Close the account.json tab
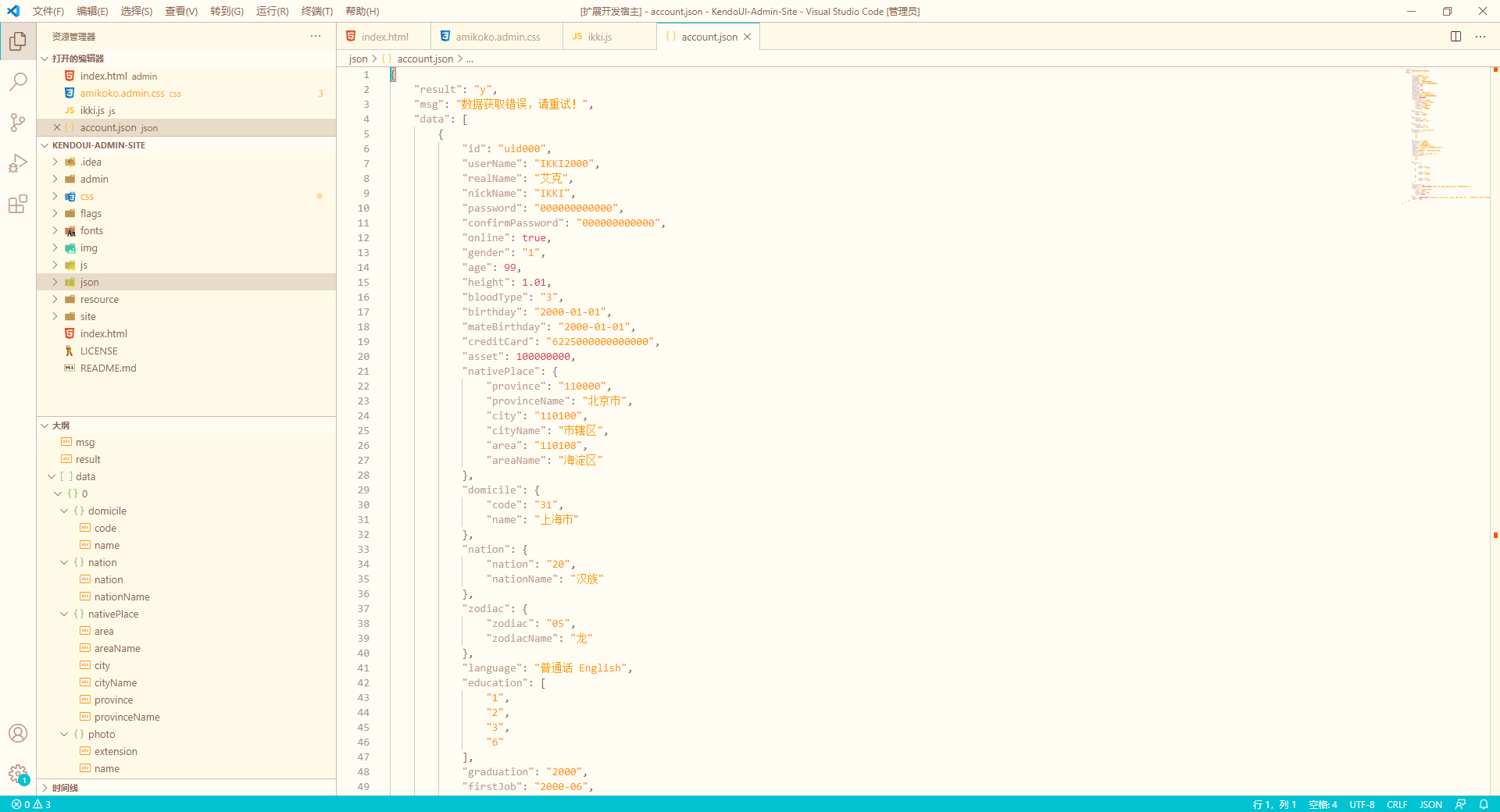The height and width of the screenshot is (812, 1500). 747,37
